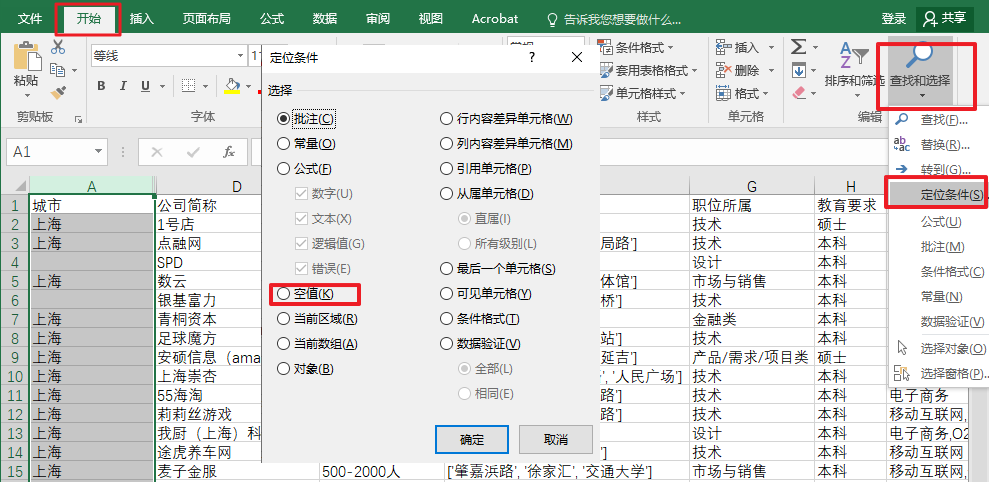
Task: Click the Fill down arrow icon
Action: point(799,70)
